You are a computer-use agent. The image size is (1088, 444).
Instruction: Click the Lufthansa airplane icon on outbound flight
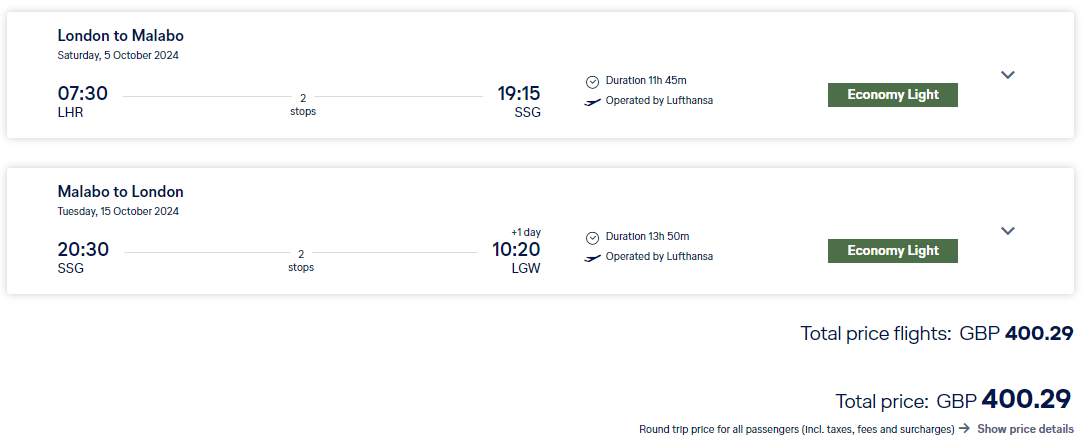593,101
